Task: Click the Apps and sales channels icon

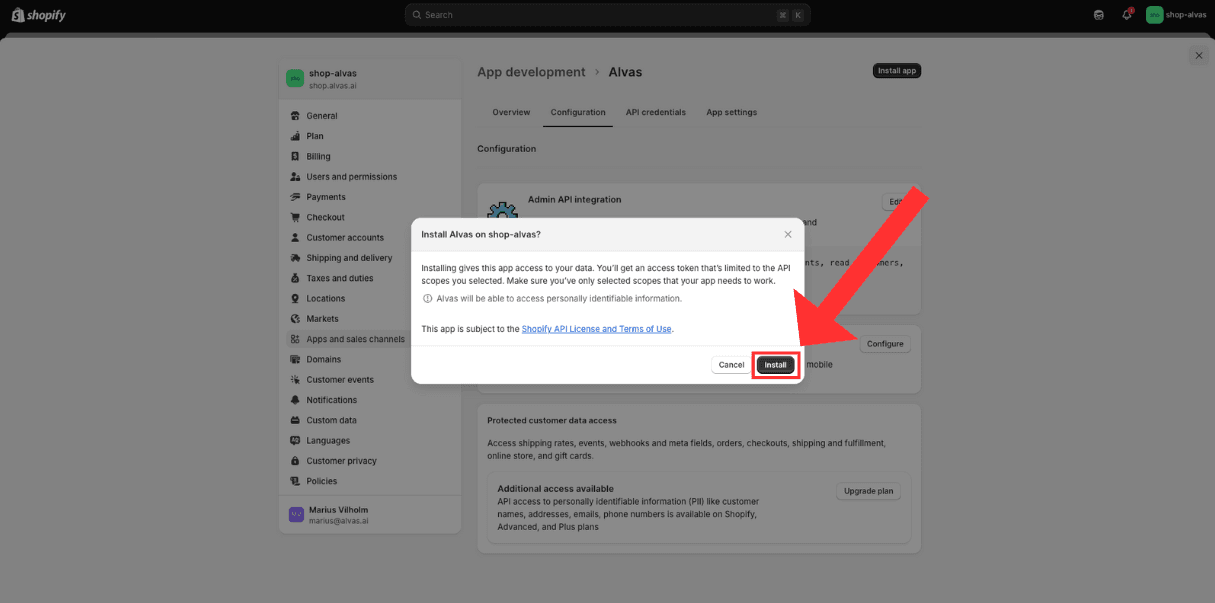Action: click(x=295, y=339)
